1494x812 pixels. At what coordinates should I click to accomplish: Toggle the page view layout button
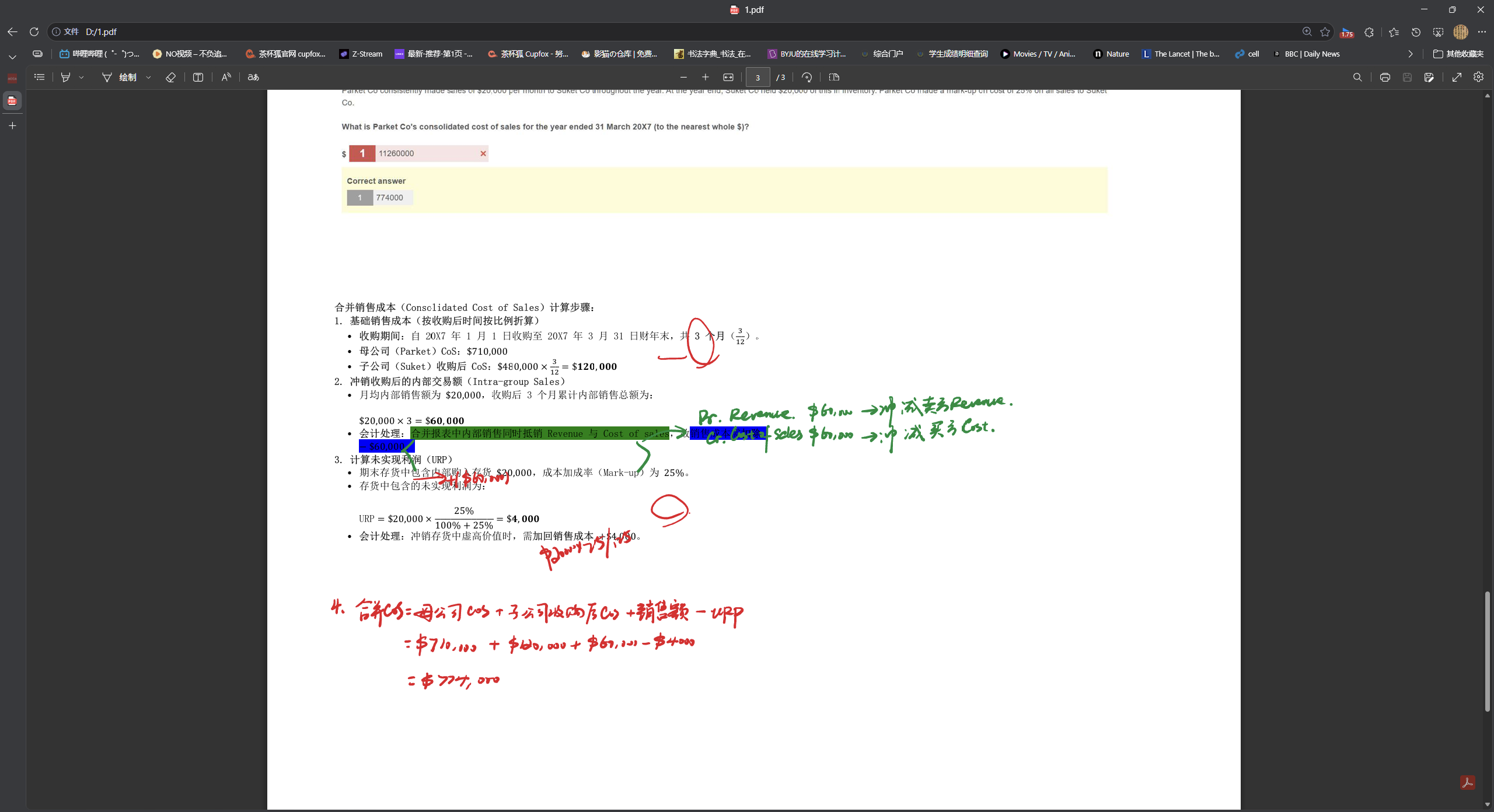coord(833,77)
